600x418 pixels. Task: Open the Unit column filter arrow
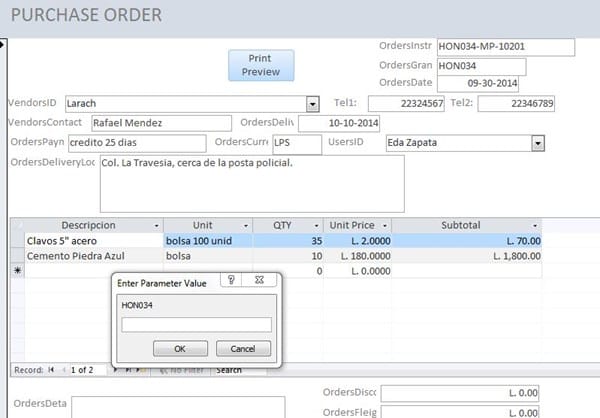click(246, 226)
